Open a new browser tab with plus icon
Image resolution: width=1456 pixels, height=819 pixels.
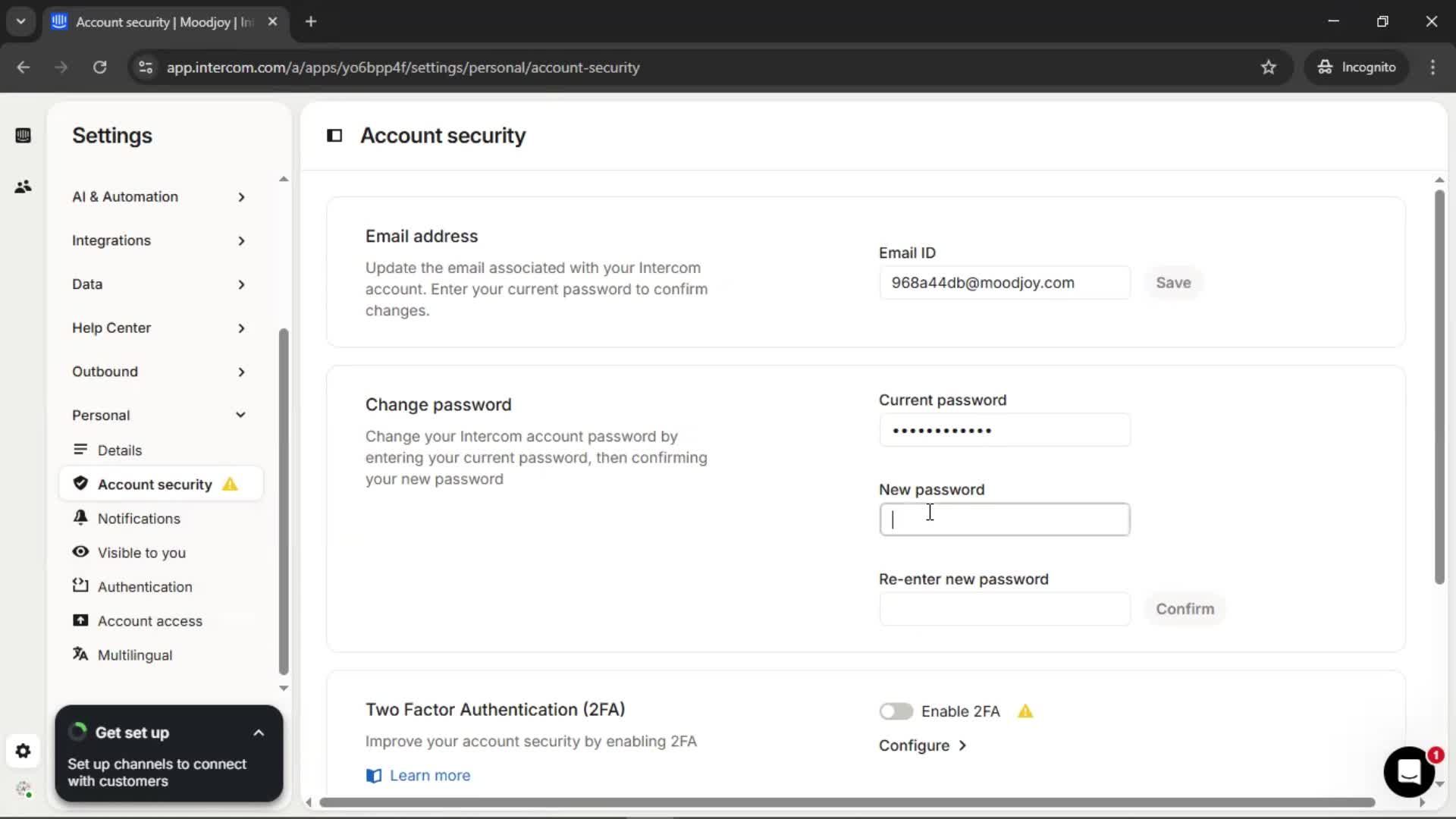(311, 22)
